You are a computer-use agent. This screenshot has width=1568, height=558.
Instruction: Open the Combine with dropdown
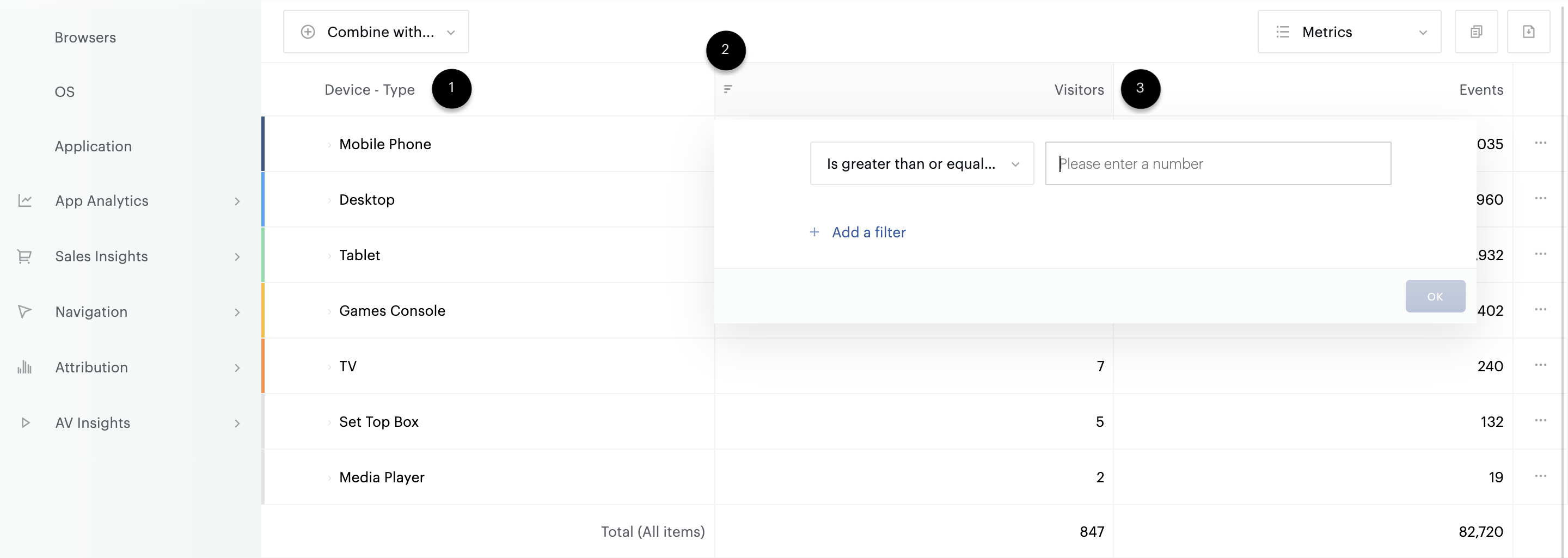pos(376,32)
